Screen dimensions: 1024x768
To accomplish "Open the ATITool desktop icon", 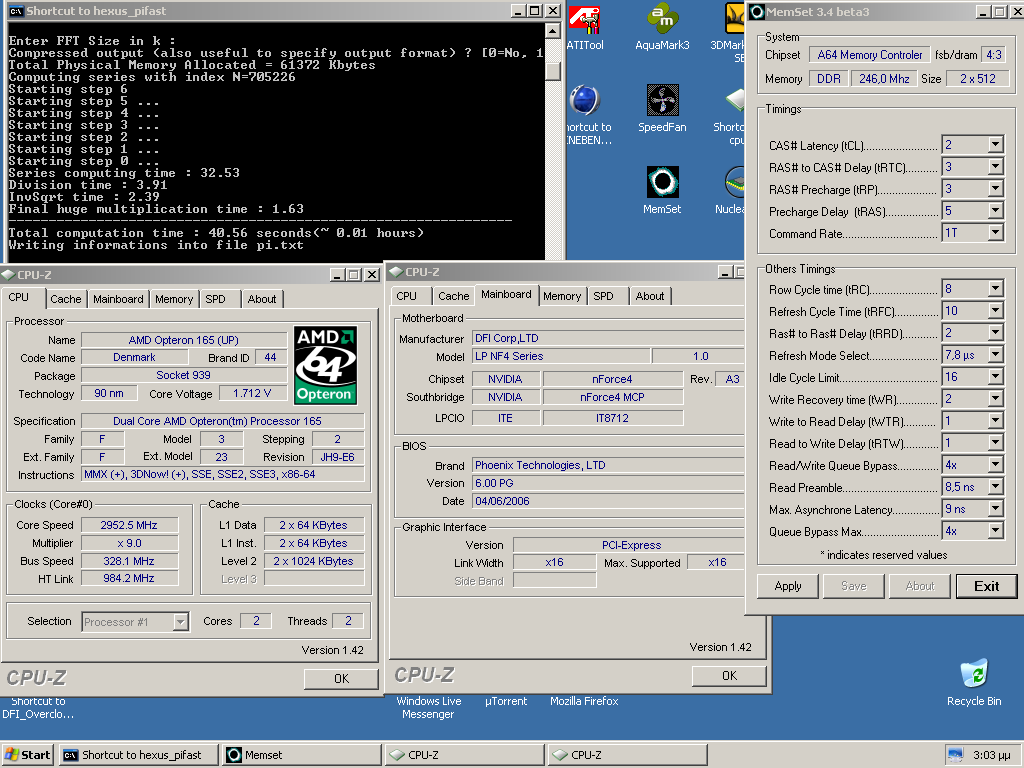I will [x=584, y=26].
